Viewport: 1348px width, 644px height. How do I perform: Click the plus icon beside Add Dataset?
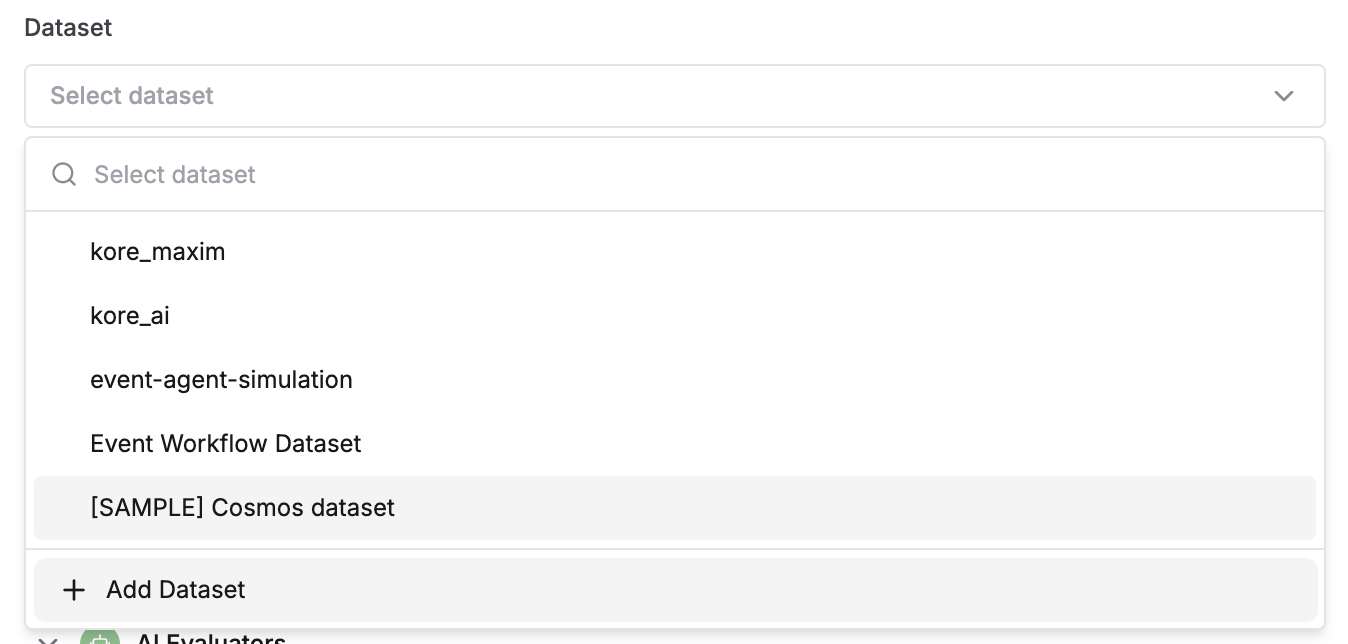(73, 590)
